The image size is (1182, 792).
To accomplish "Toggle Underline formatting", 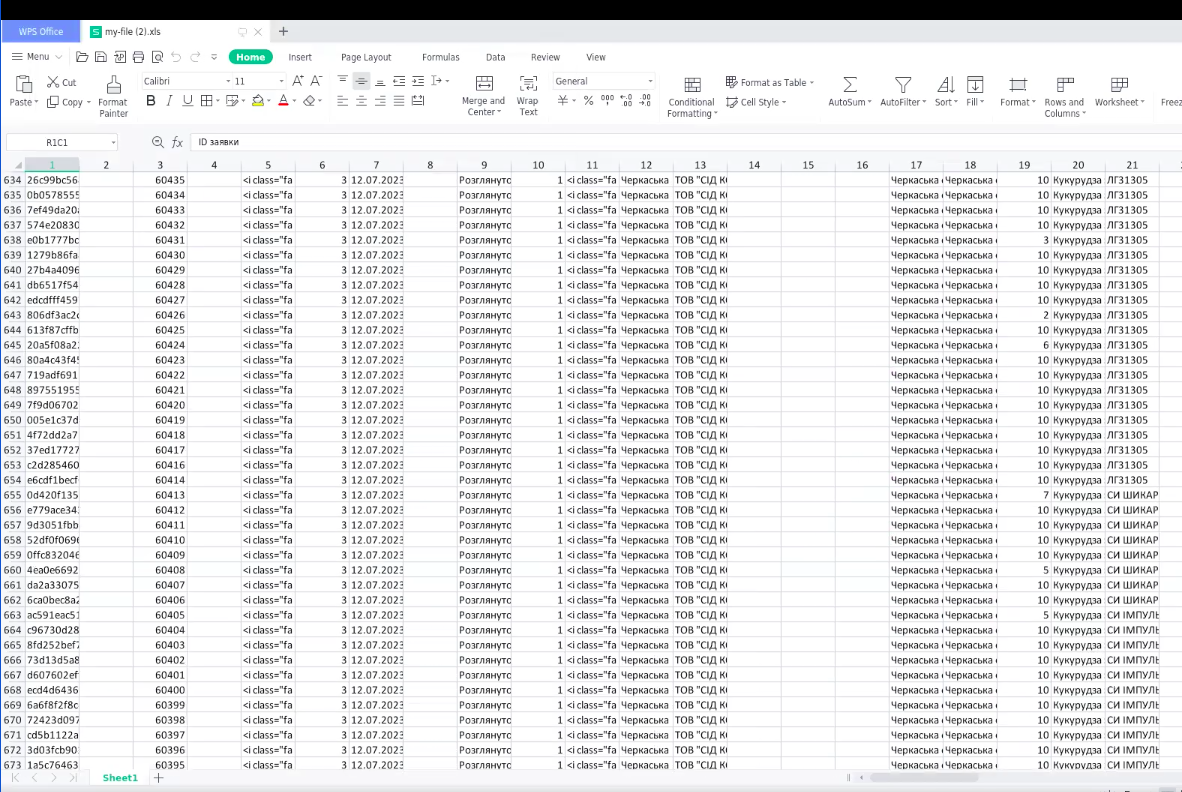I will pos(187,101).
